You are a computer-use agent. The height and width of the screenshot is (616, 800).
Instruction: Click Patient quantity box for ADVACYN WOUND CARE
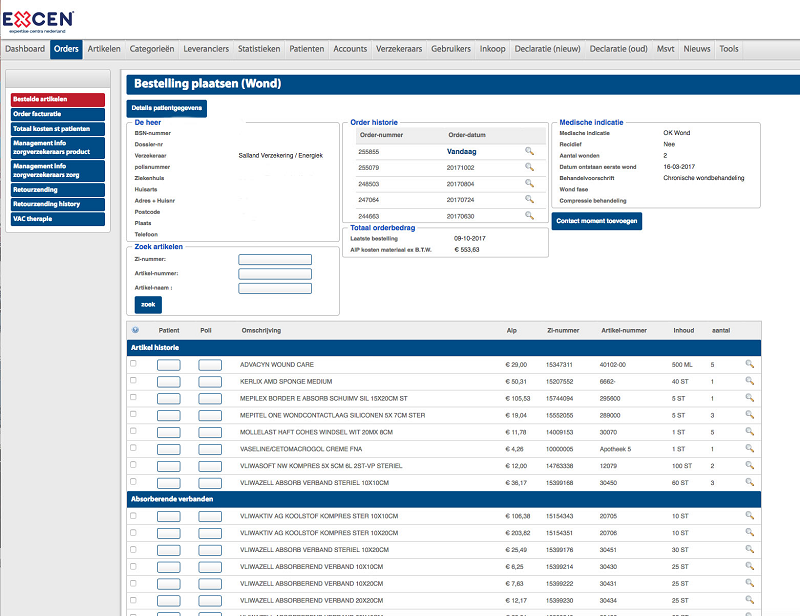point(168,365)
